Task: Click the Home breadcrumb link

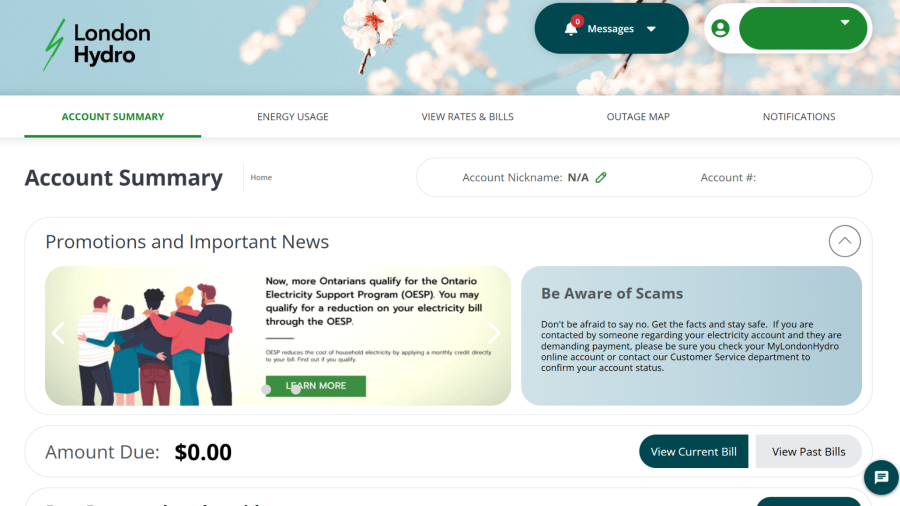Action: tap(261, 177)
